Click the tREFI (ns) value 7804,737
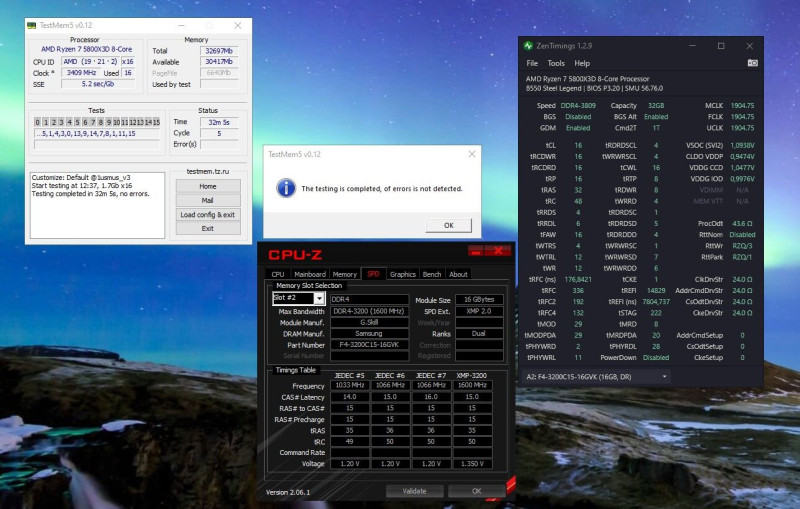Image resolution: width=800 pixels, height=509 pixels. pos(656,302)
